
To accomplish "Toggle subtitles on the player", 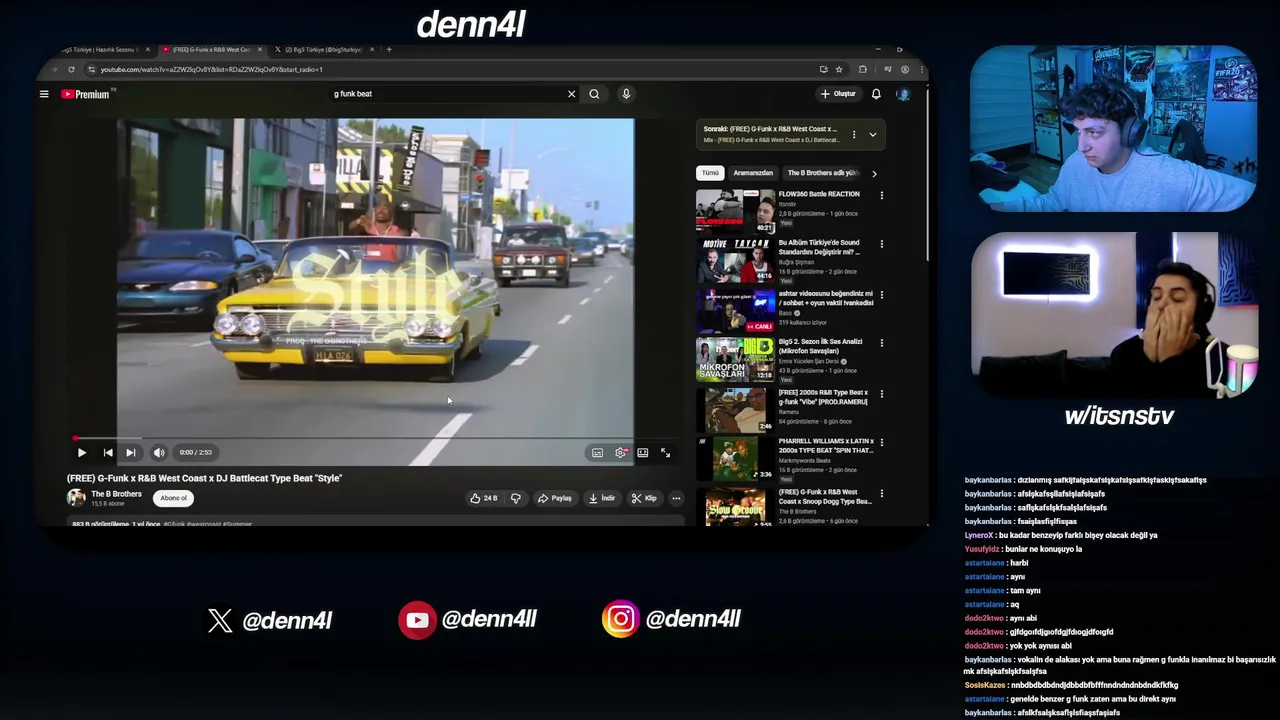I will 597,453.
